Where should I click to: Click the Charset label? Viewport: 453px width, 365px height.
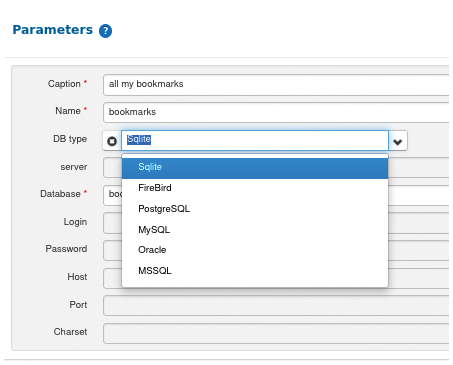(70, 332)
